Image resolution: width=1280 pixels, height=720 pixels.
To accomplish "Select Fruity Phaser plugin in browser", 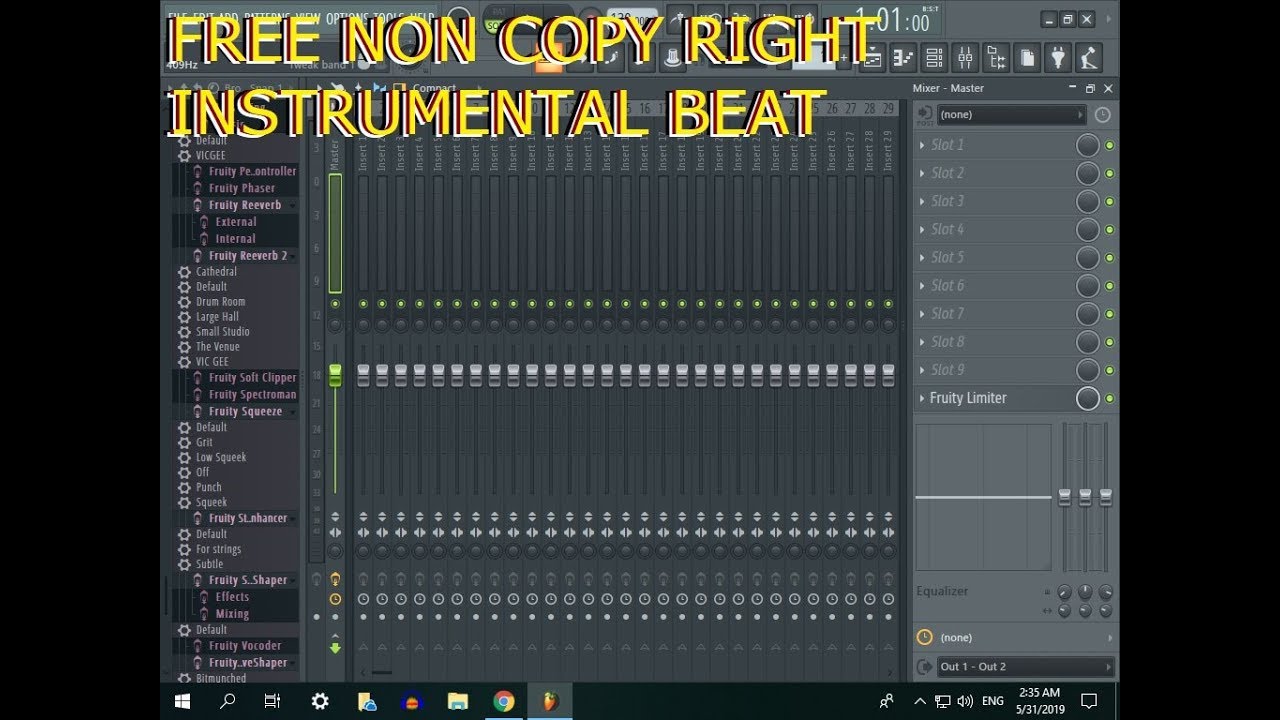I will click(241, 188).
